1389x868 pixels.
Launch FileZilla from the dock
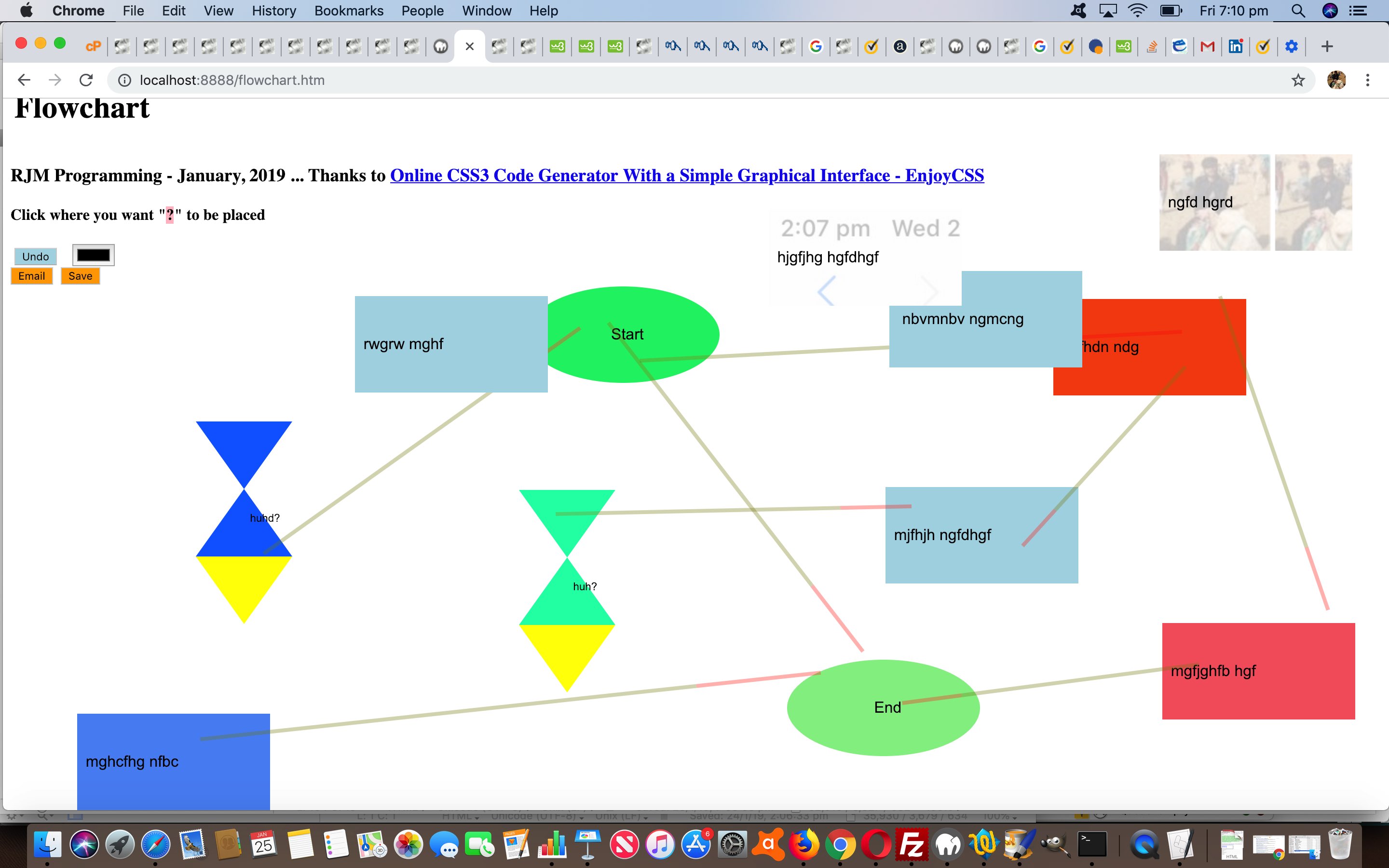pyautogui.click(x=912, y=845)
